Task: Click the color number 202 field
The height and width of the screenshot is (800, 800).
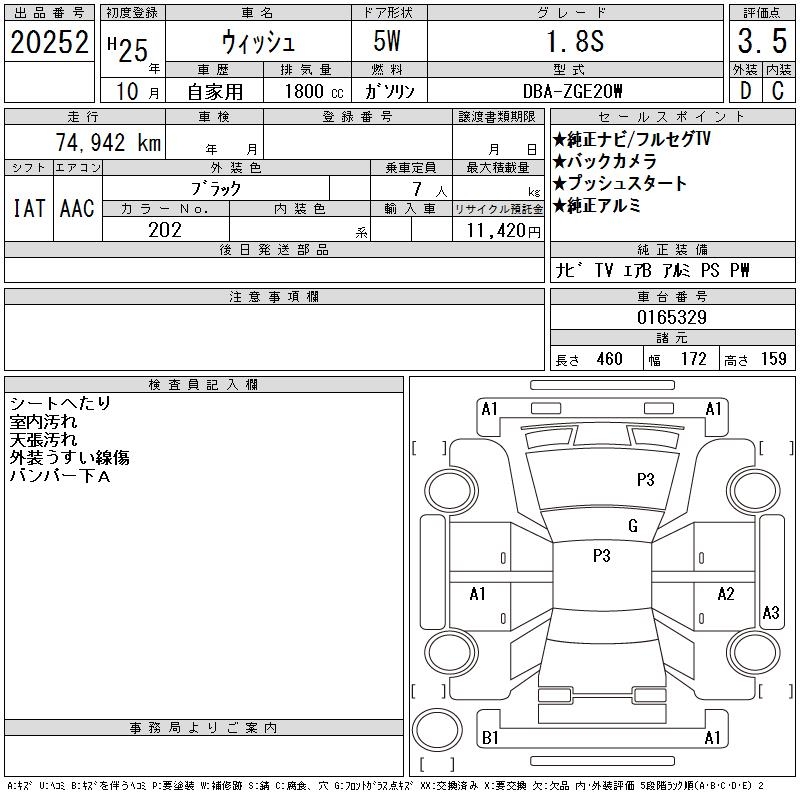Action: pos(165,230)
